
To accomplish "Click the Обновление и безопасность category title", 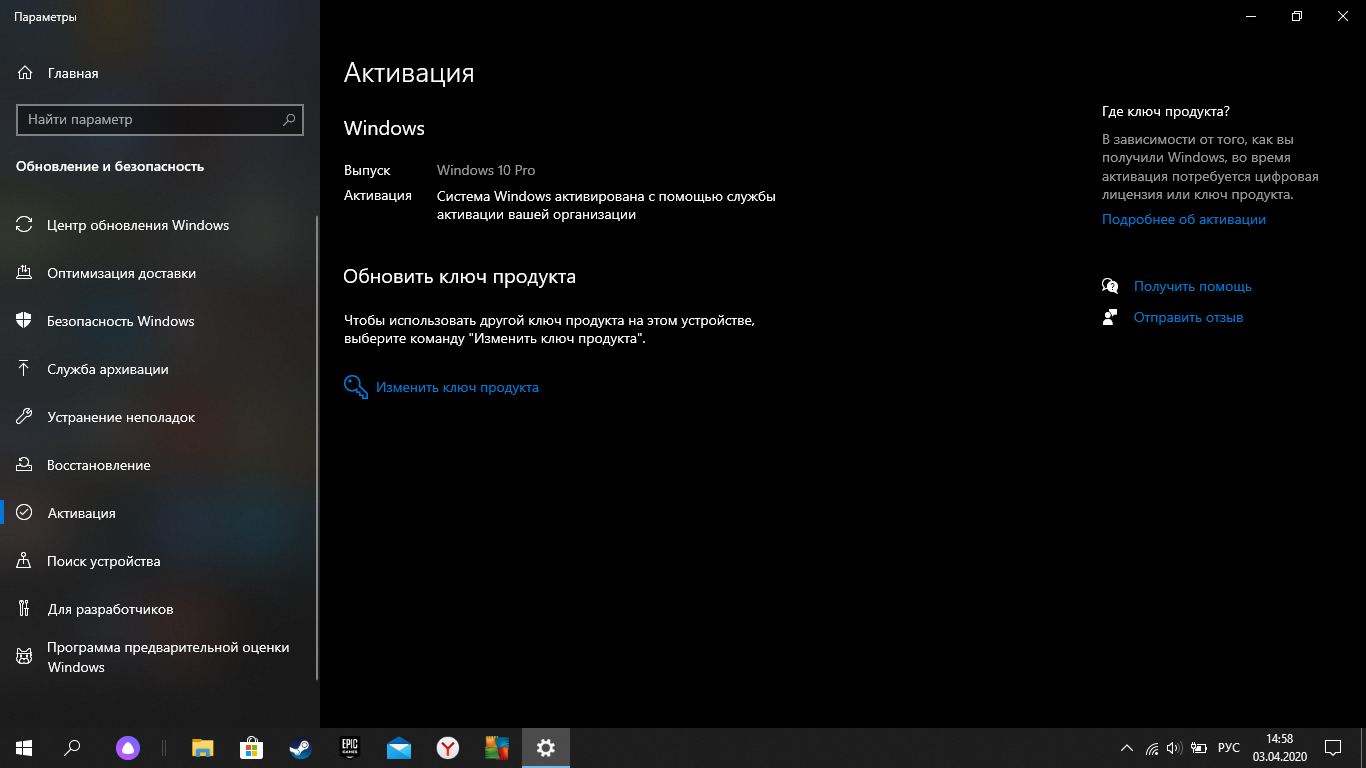I will [110, 166].
